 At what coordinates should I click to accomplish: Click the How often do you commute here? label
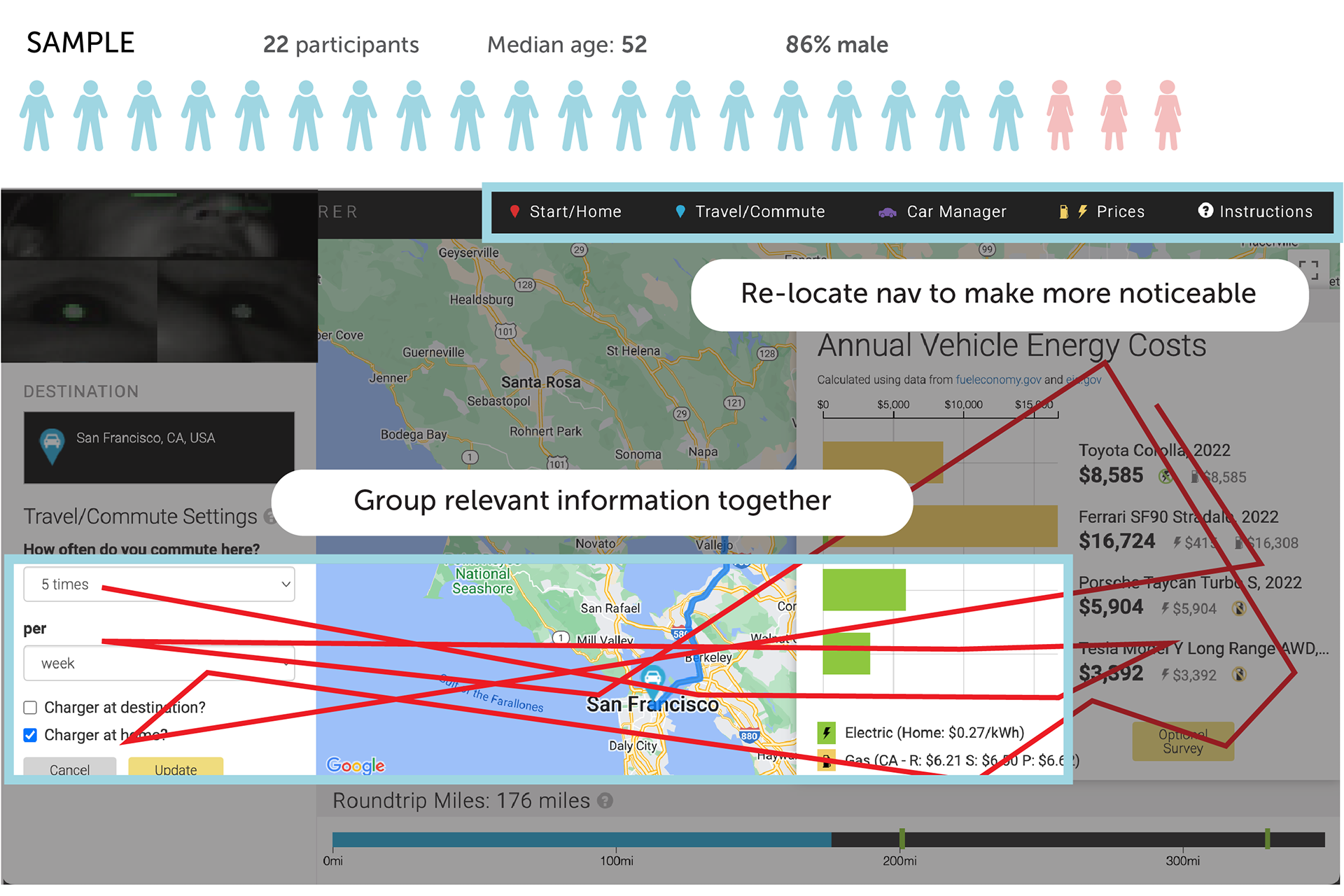141,549
